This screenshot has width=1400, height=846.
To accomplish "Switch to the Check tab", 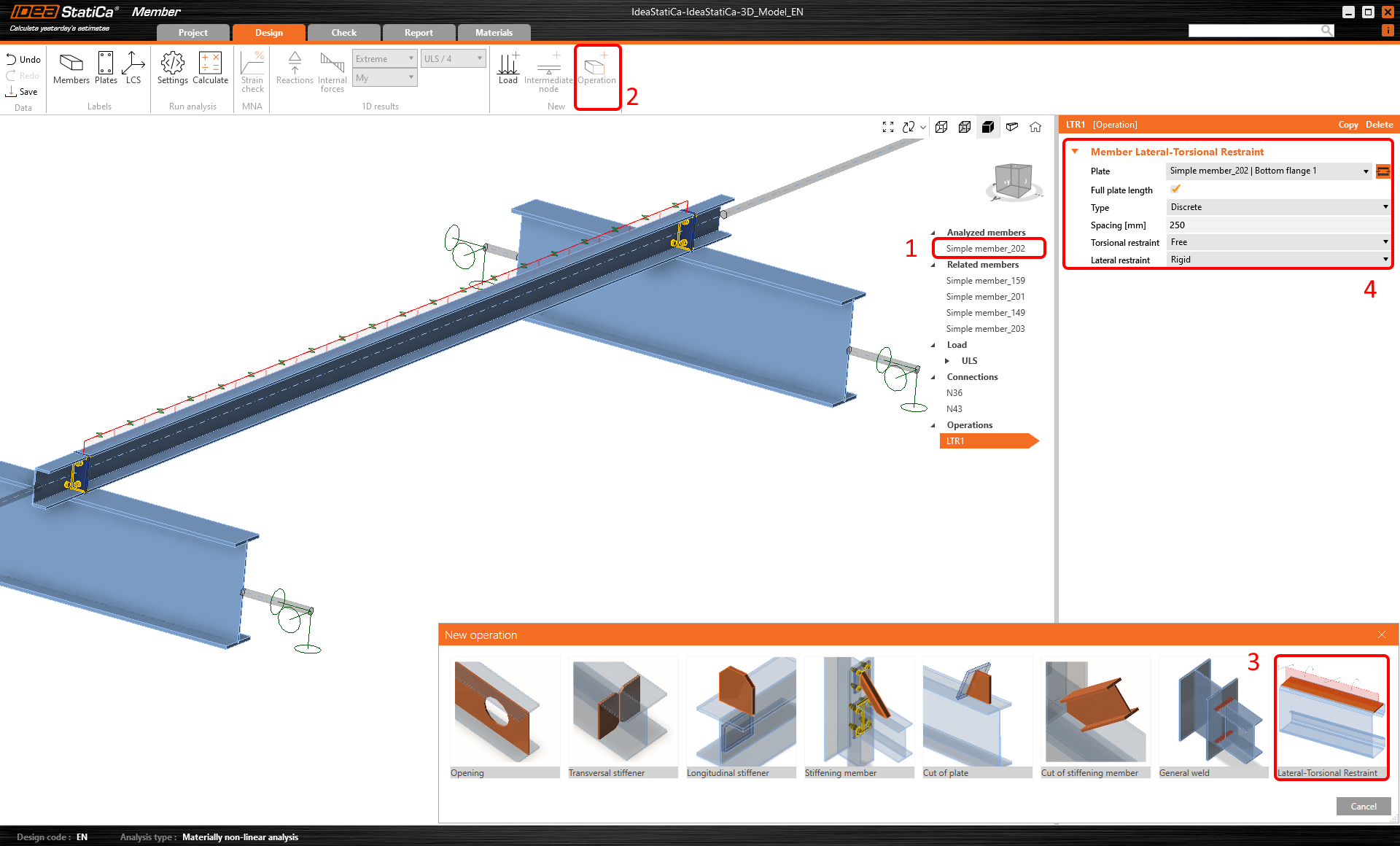I will point(343,33).
